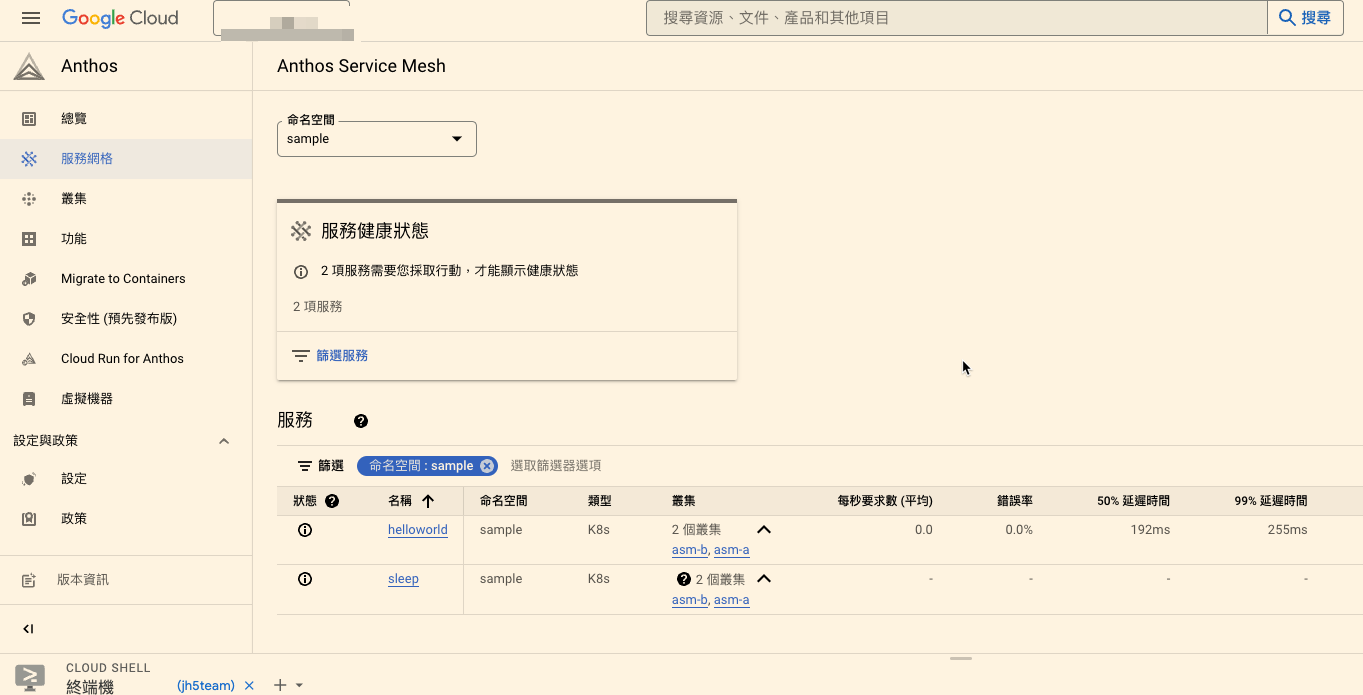The image size is (1363, 695).
Task: Click the Cloud Shell panel drag handle
Action: (x=961, y=659)
